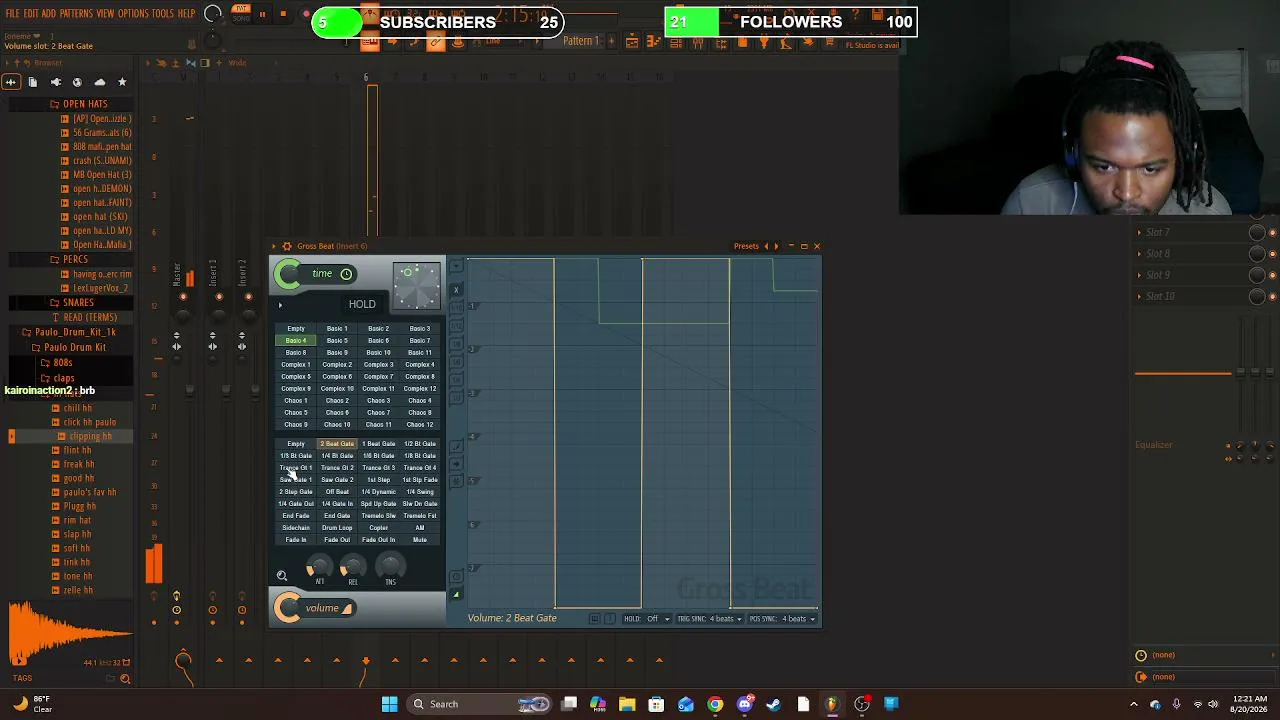Open the Windows Start menu
Screen dimensions: 1280x720
tap(389, 704)
